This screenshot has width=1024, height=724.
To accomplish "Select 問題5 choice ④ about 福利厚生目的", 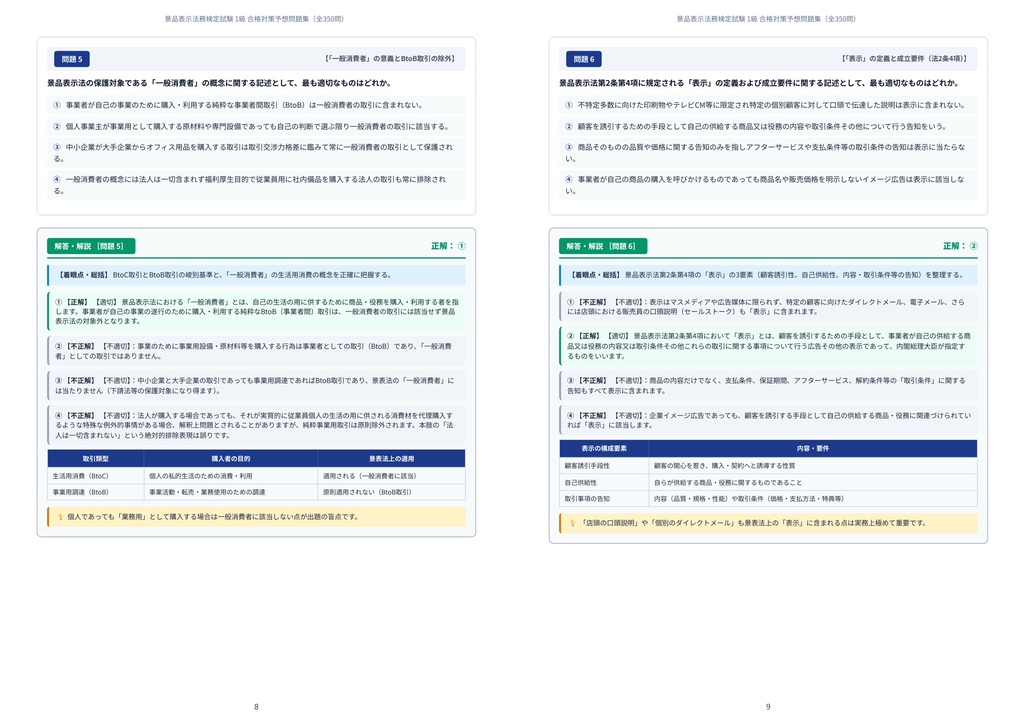I will 256,185.
